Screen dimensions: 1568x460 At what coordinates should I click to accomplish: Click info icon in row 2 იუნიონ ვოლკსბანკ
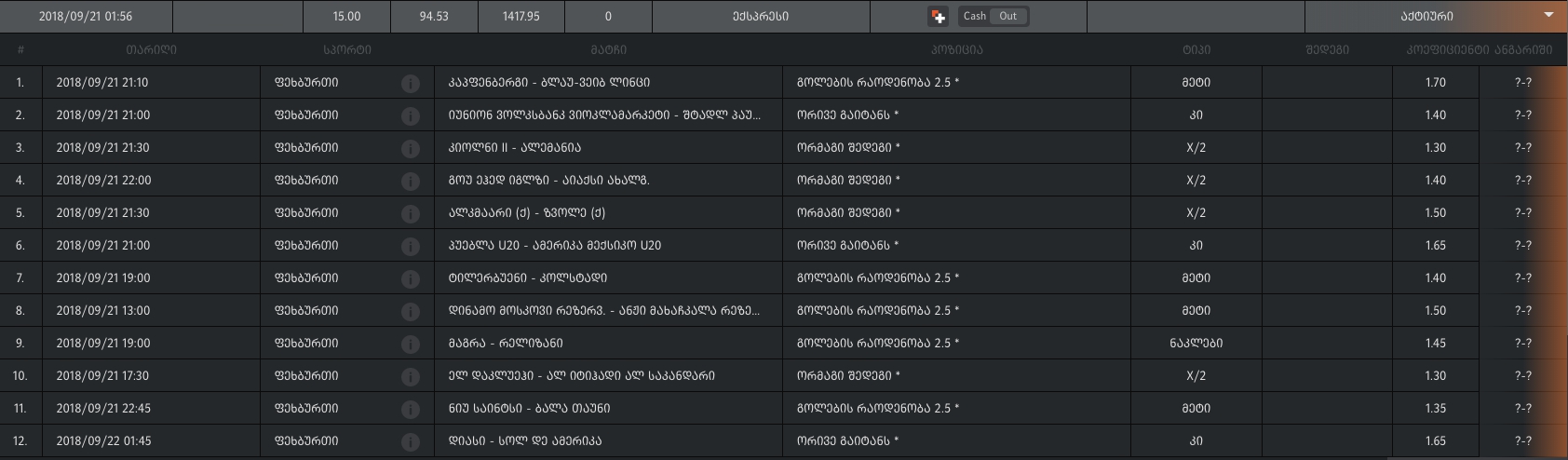410,115
